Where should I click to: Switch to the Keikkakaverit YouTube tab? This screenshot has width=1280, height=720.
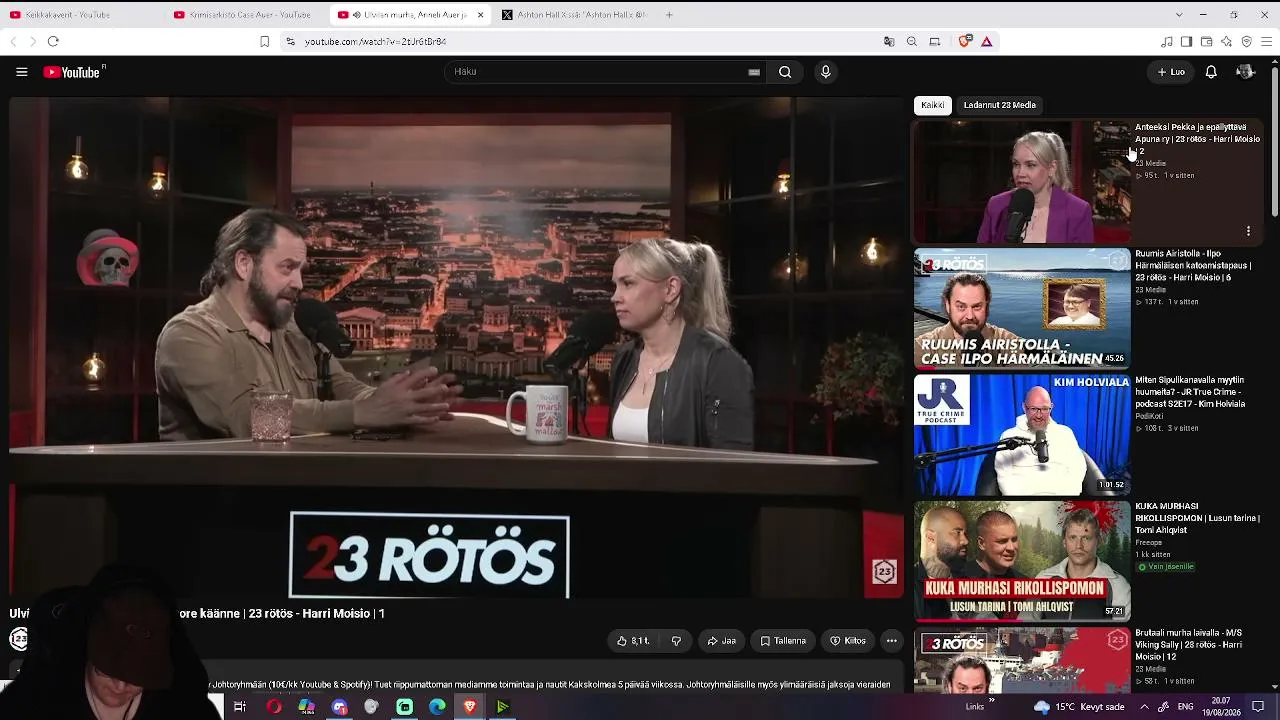(82, 15)
